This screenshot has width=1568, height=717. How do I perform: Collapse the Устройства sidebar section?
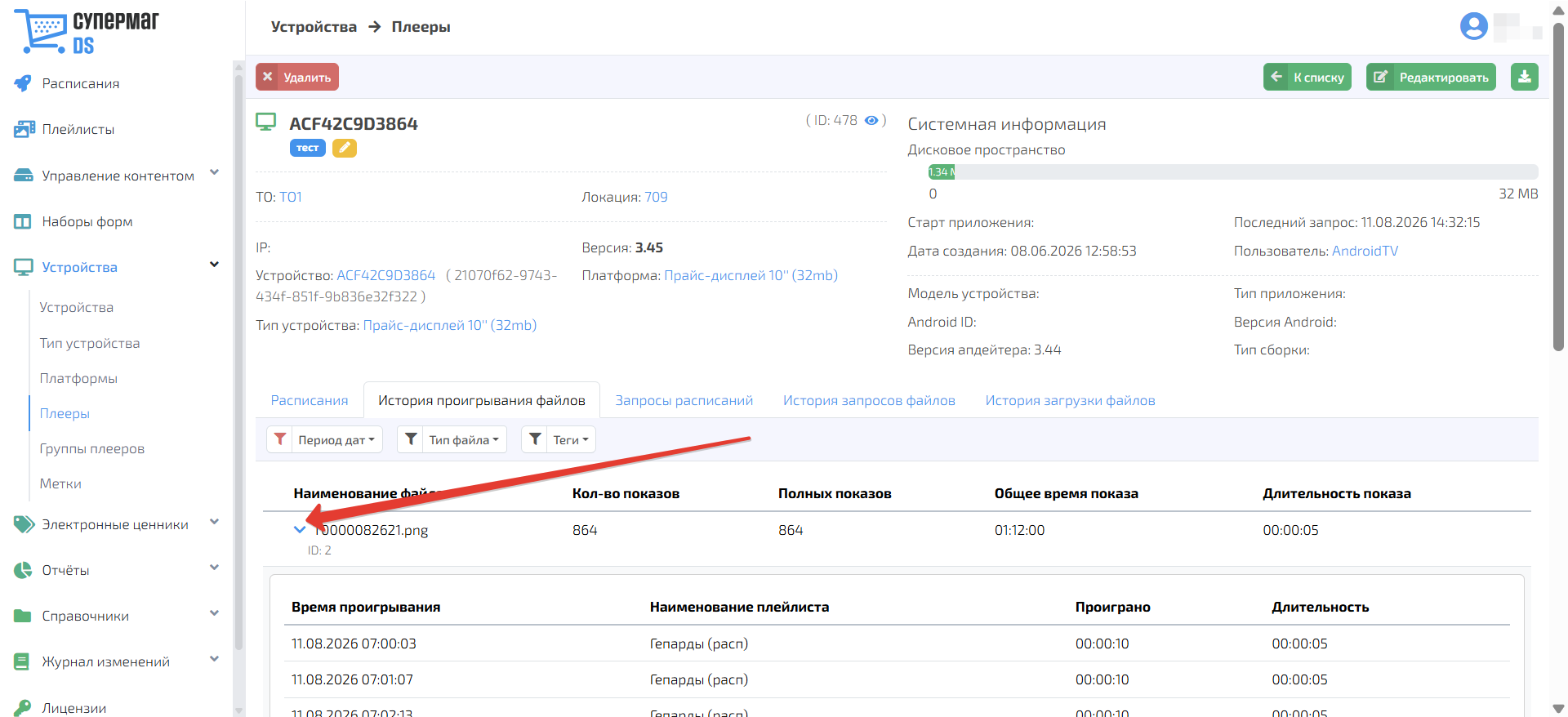pos(214,265)
